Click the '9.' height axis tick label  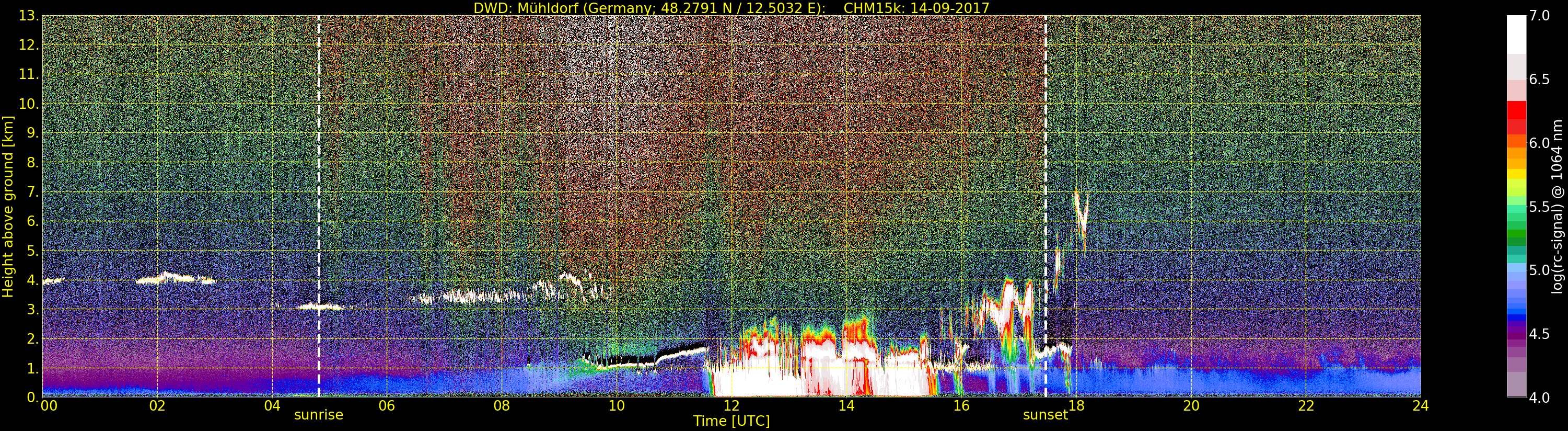click(32, 133)
